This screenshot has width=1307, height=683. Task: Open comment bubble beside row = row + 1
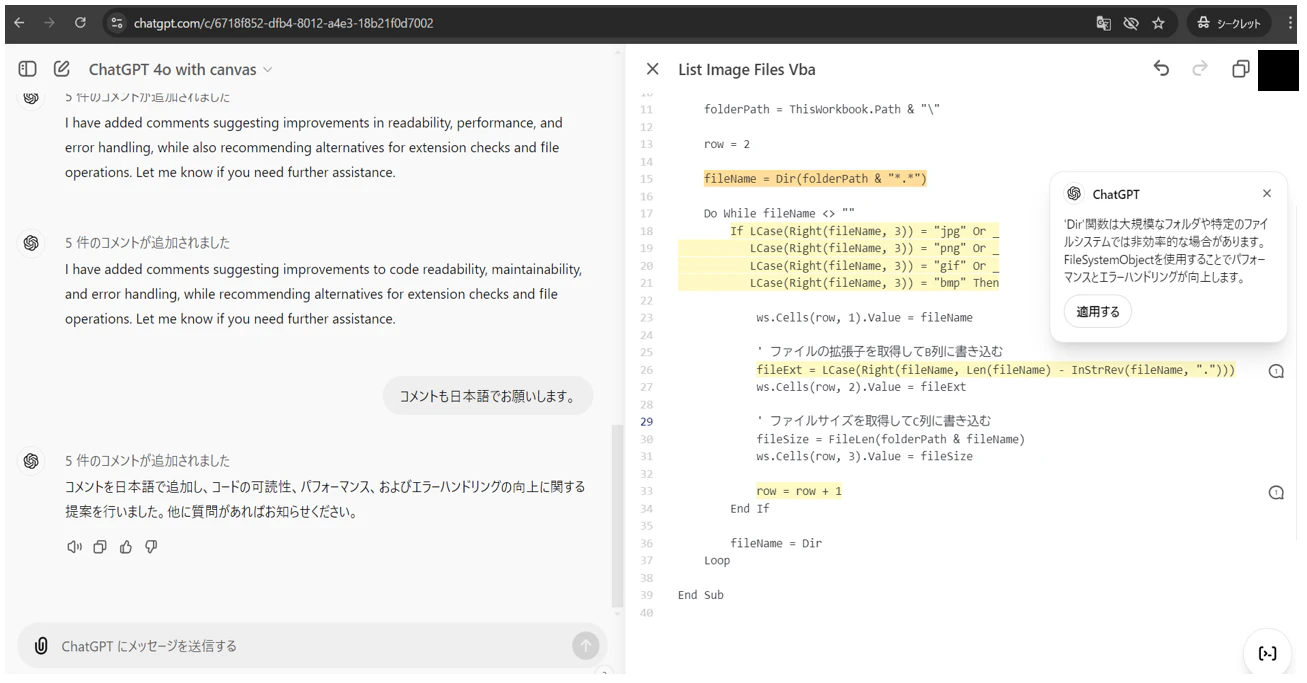point(1276,492)
